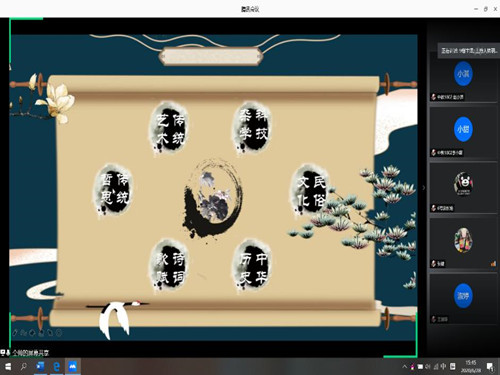500x375 pixels.
Task: Open the 诗词歌赋 ink blot
Action: [169, 266]
